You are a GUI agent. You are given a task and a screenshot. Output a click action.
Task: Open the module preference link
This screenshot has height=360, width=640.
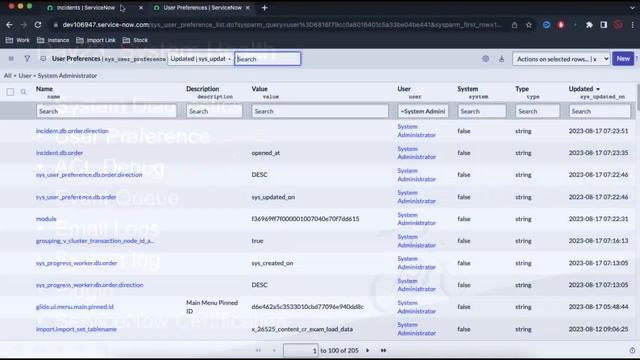tap(46, 219)
